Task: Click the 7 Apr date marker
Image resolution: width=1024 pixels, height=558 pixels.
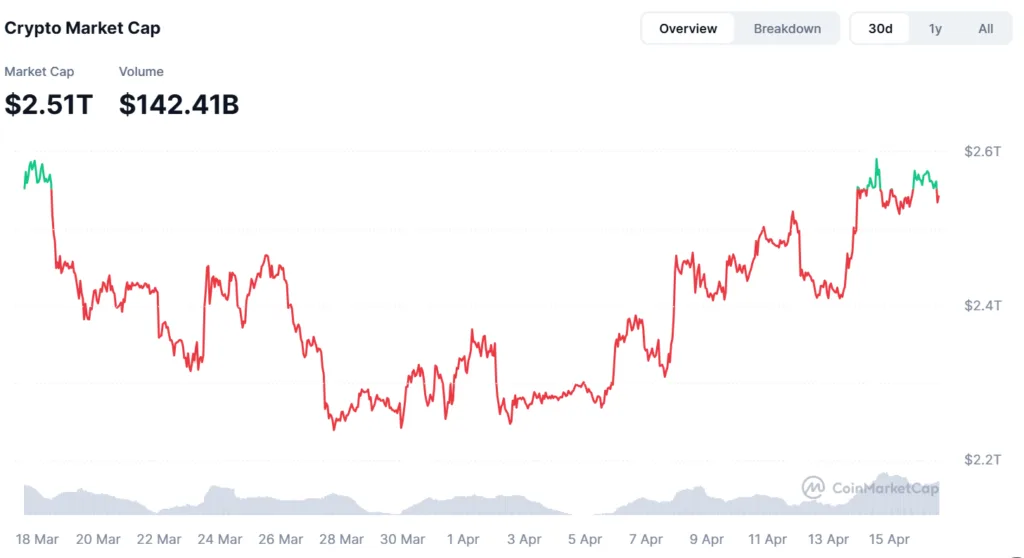Action: [645, 539]
